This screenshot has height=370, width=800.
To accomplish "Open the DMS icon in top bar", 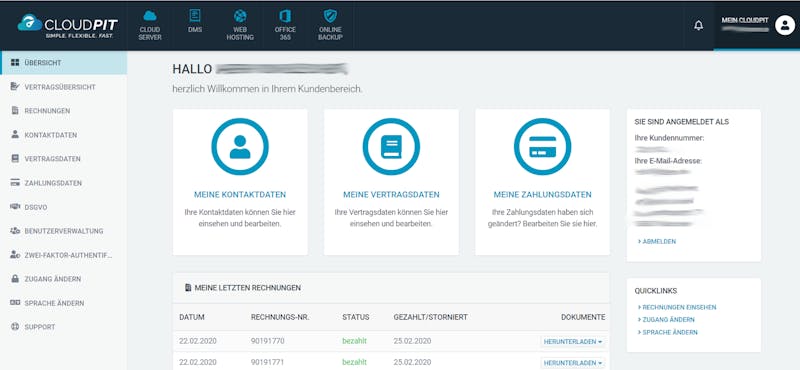I will (195, 16).
